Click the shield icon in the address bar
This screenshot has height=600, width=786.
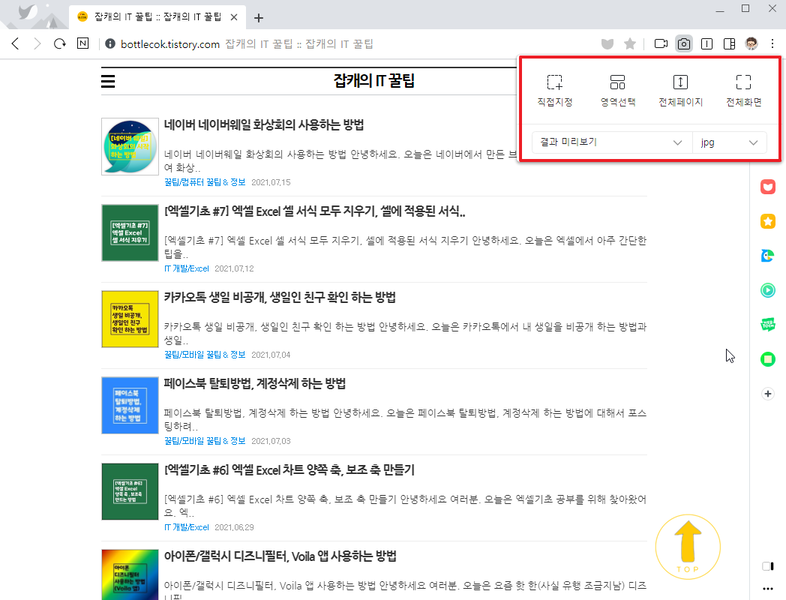click(608, 44)
